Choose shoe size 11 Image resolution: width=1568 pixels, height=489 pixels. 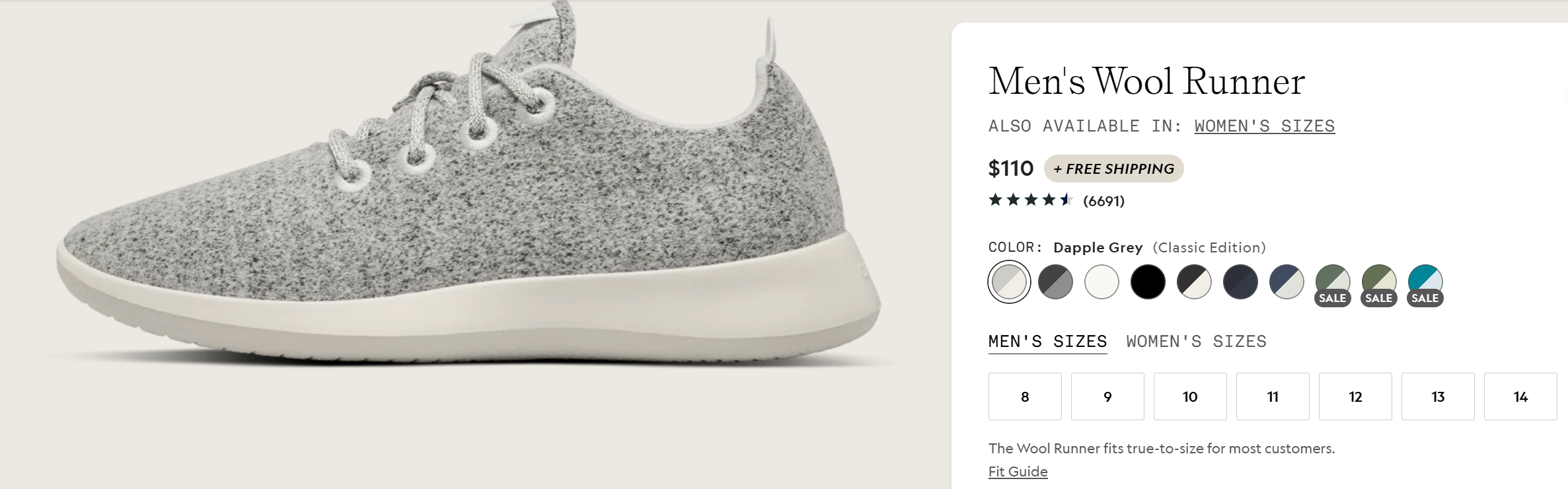point(1273,396)
